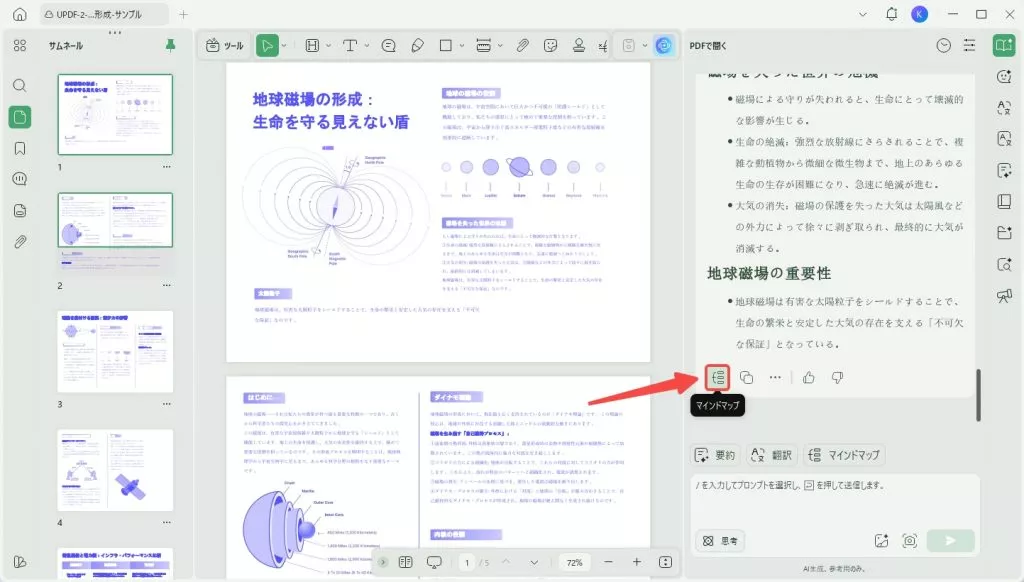Select the Text editing tool
This screenshot has height=582, width=1024.
point(351,46)
